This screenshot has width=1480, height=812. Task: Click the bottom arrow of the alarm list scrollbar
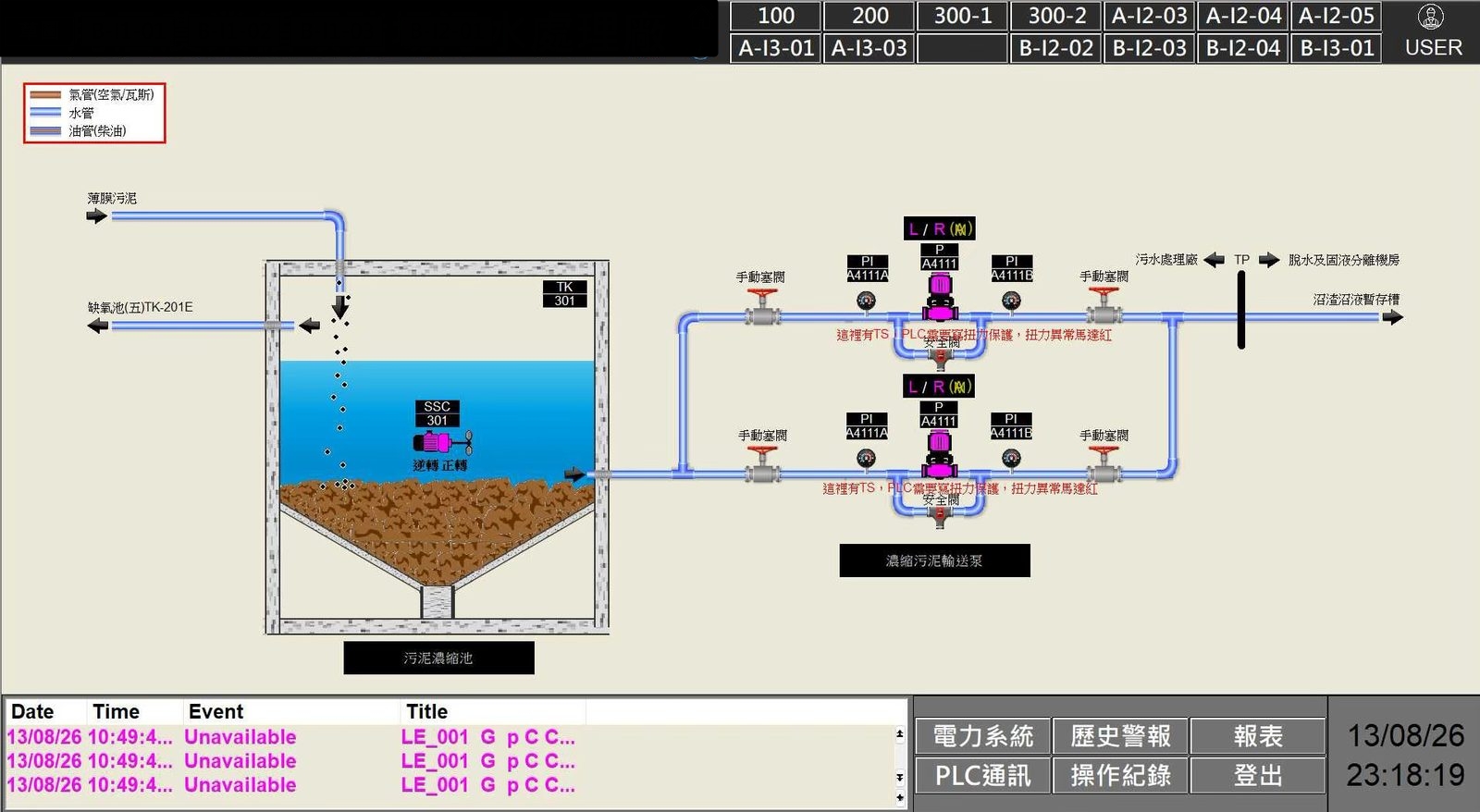[x=899, y=797]
